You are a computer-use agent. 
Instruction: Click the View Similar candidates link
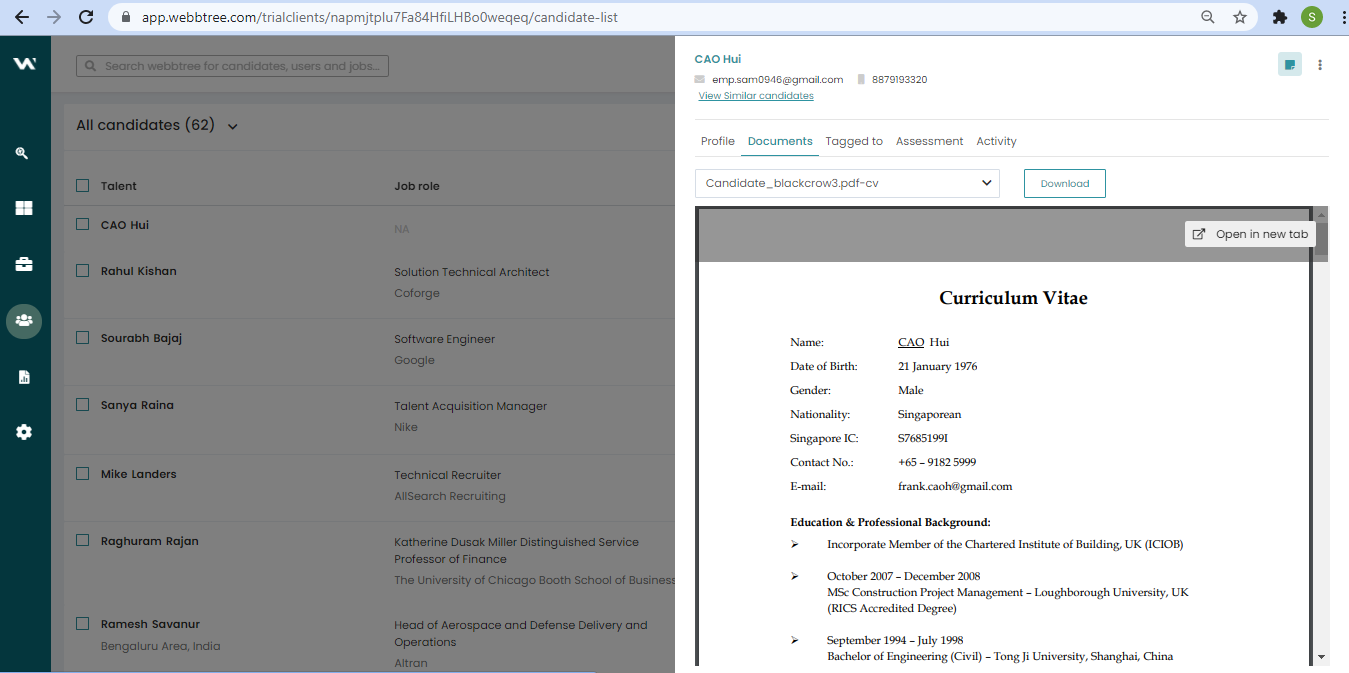click(756, 96)
